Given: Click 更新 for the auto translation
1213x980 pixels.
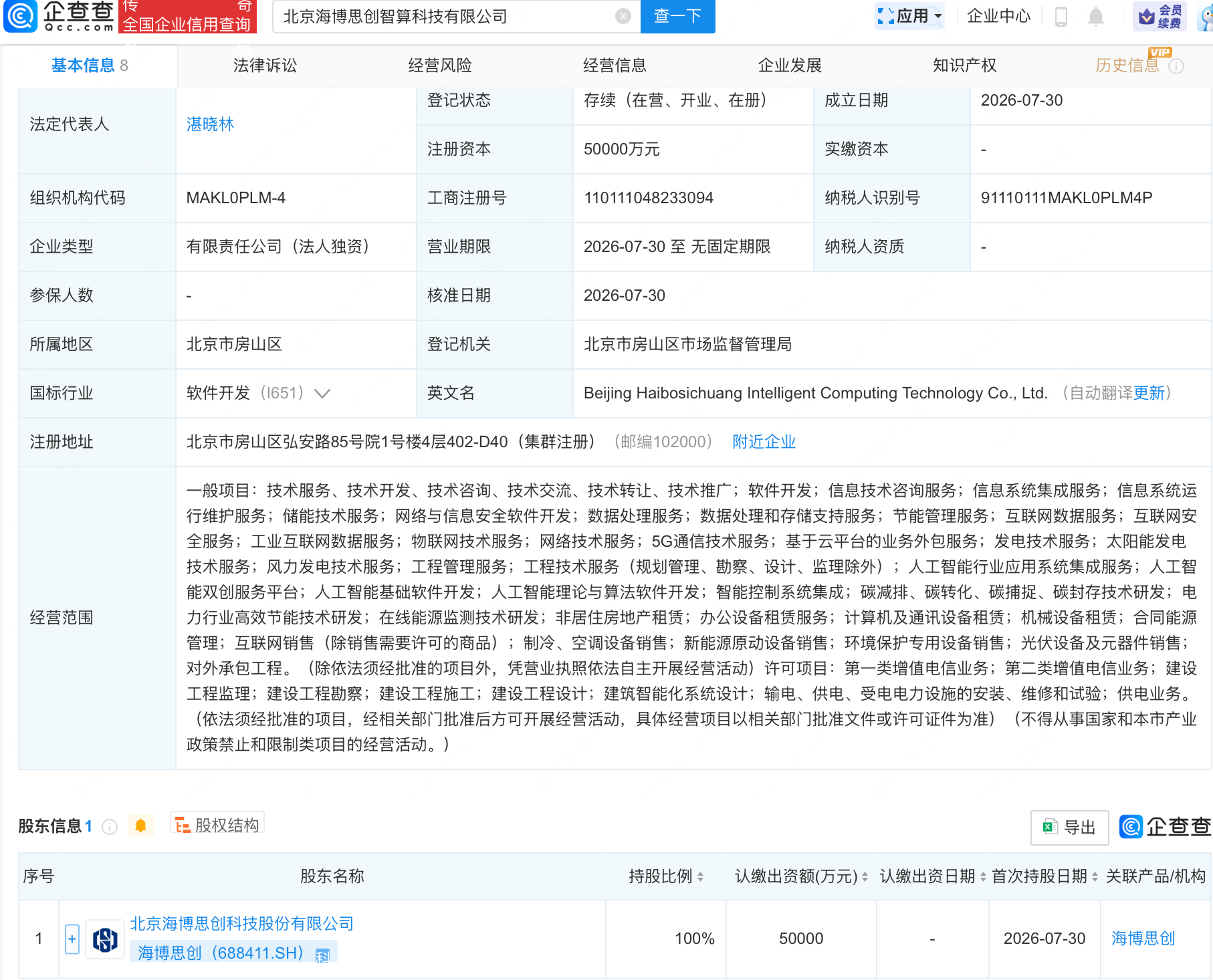Looking at the screenshot, I should coord(1149,393).
